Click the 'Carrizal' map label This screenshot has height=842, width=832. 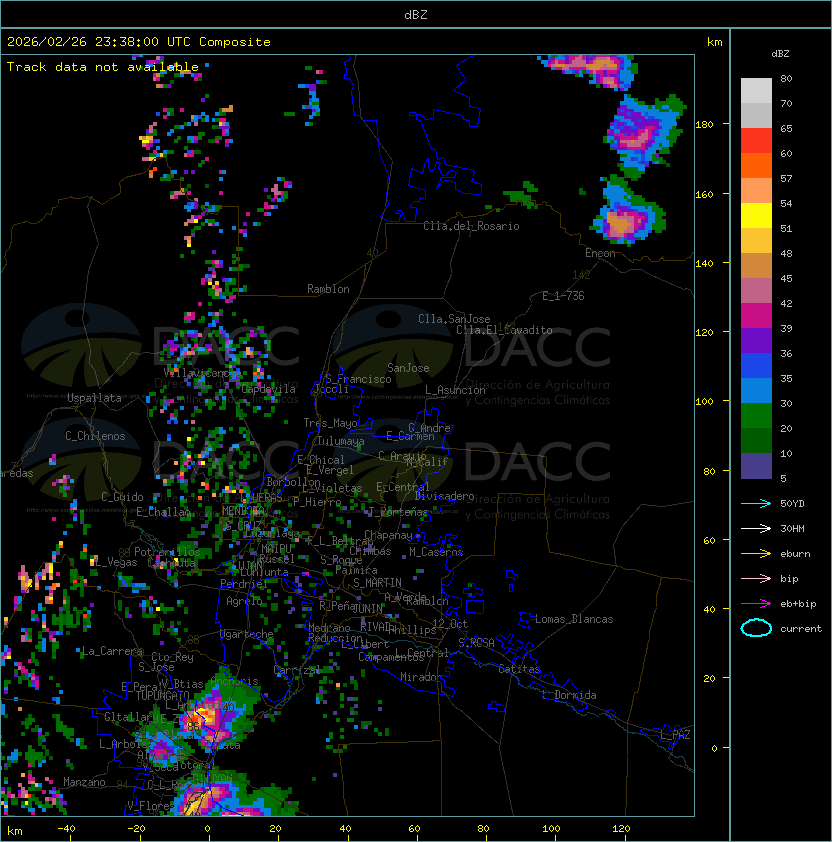coord(297,670)
